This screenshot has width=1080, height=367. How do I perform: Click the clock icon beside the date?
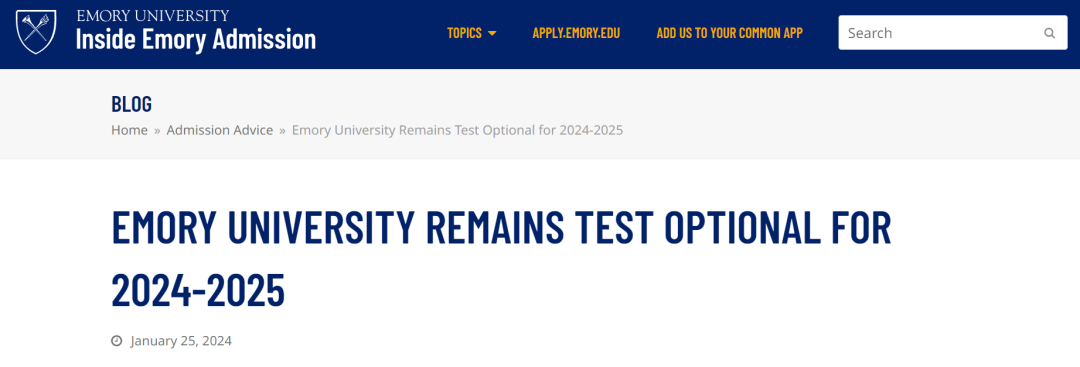pyautogui.click(x=117, y=341)
